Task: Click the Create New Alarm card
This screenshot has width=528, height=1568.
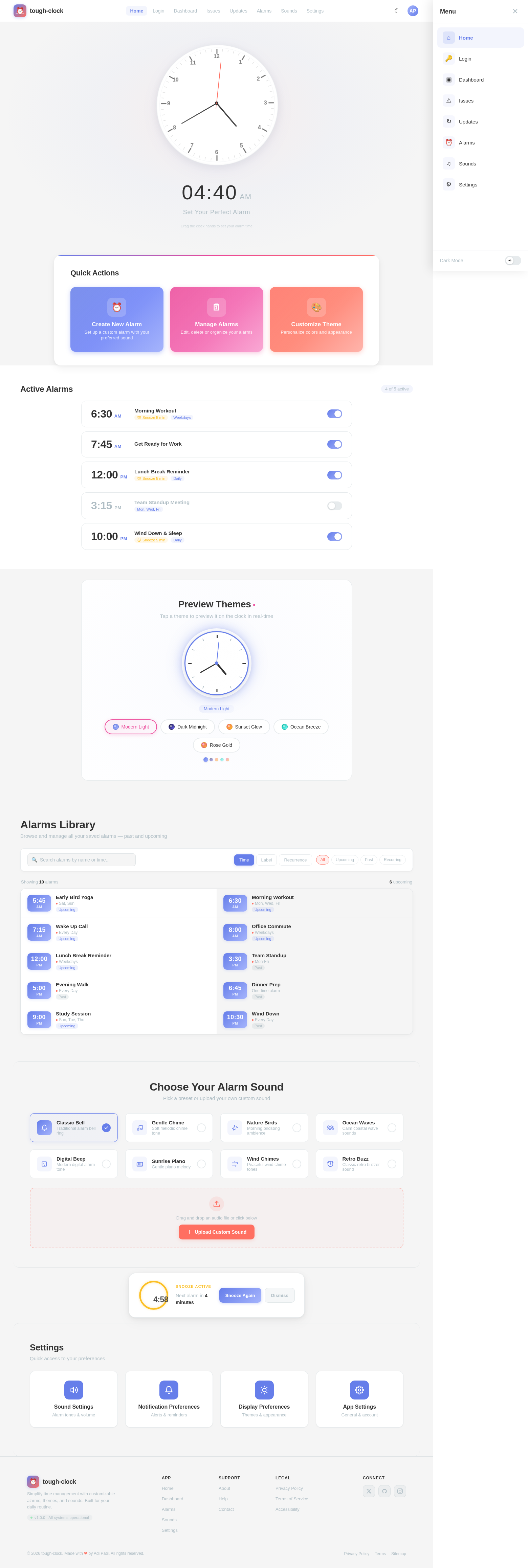Action: 117,319
